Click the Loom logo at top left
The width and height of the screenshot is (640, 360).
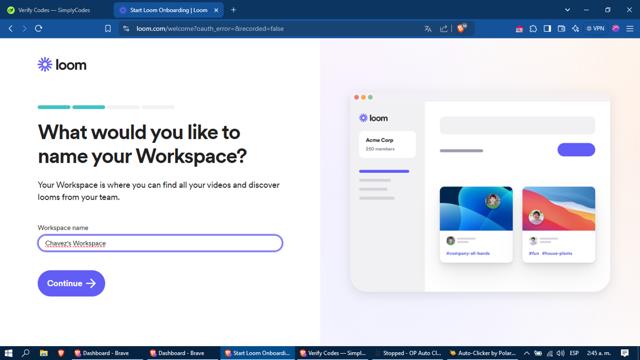(x=62, y=64)
